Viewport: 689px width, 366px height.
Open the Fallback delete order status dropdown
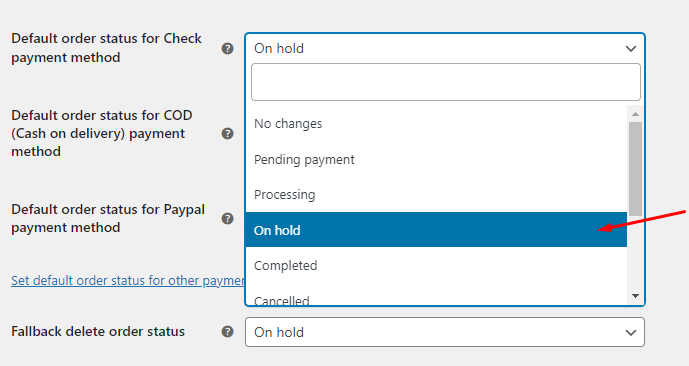point(445,332)
